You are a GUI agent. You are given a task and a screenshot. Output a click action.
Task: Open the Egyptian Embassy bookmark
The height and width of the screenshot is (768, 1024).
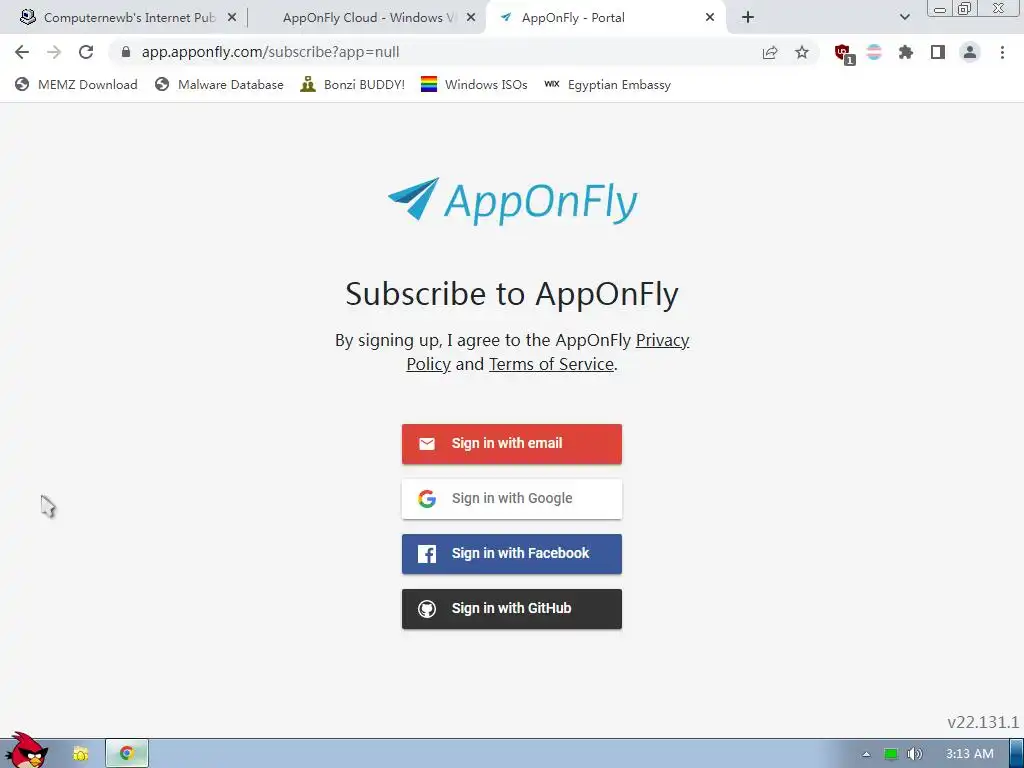[607, 84]
